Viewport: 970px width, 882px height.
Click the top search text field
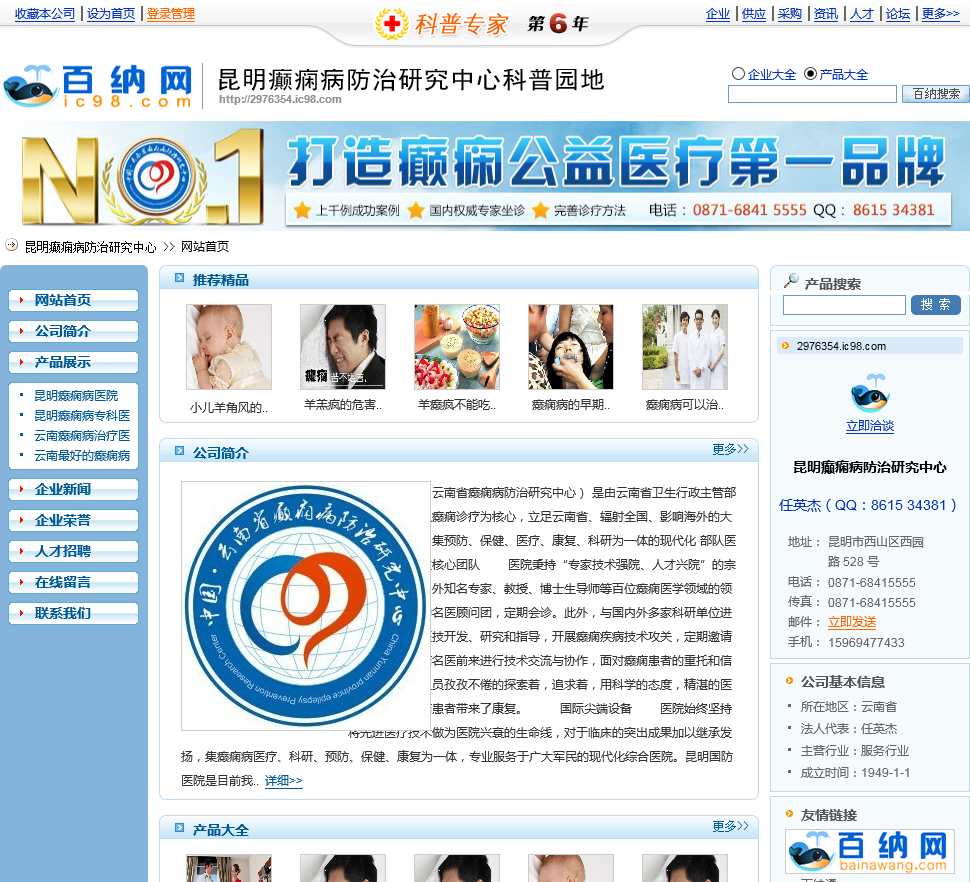click(812, 94)
